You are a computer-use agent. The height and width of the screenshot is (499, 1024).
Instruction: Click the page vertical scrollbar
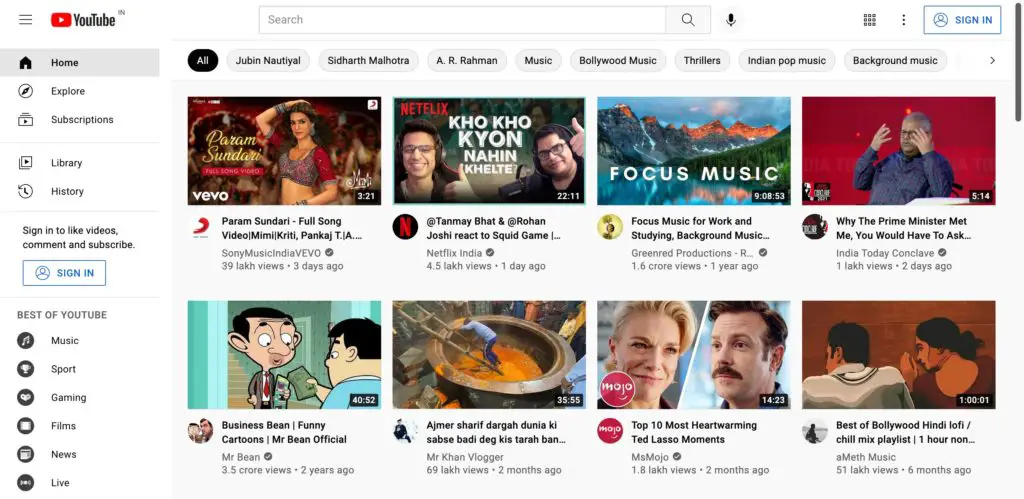pos(1019,62)
